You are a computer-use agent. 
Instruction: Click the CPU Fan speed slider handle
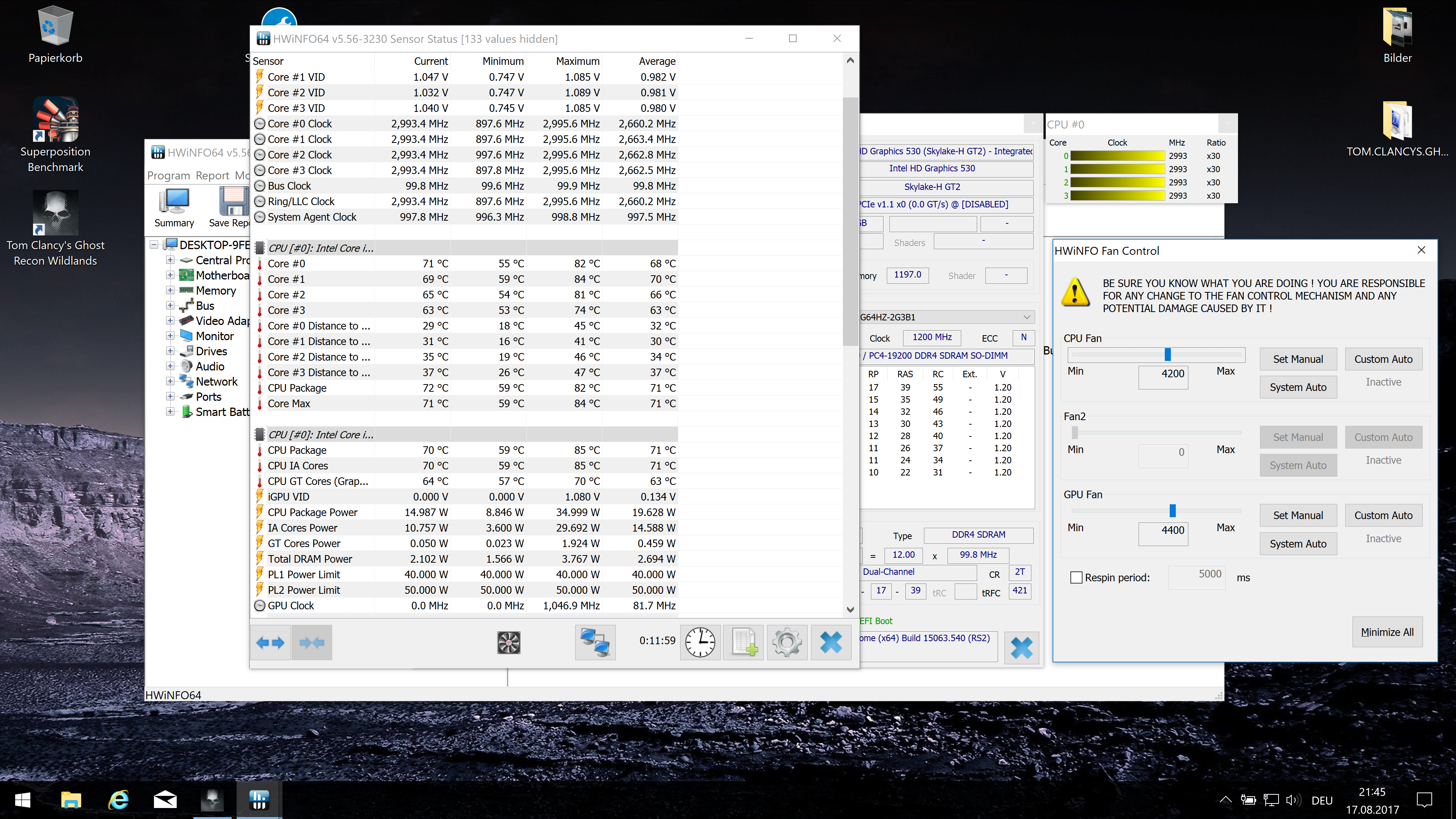pos(1168,355)
